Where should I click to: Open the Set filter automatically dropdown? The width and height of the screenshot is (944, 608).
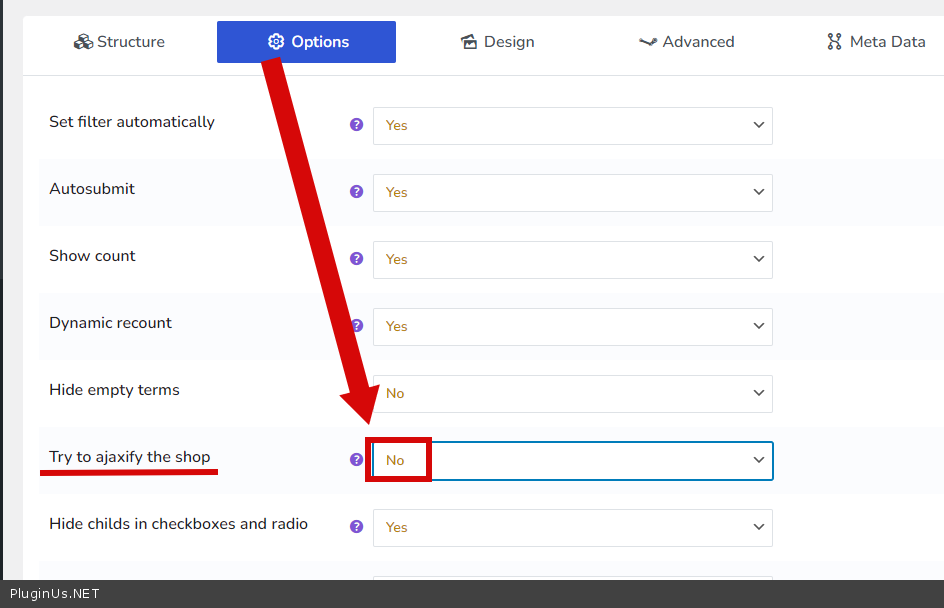tap(572, 126)
